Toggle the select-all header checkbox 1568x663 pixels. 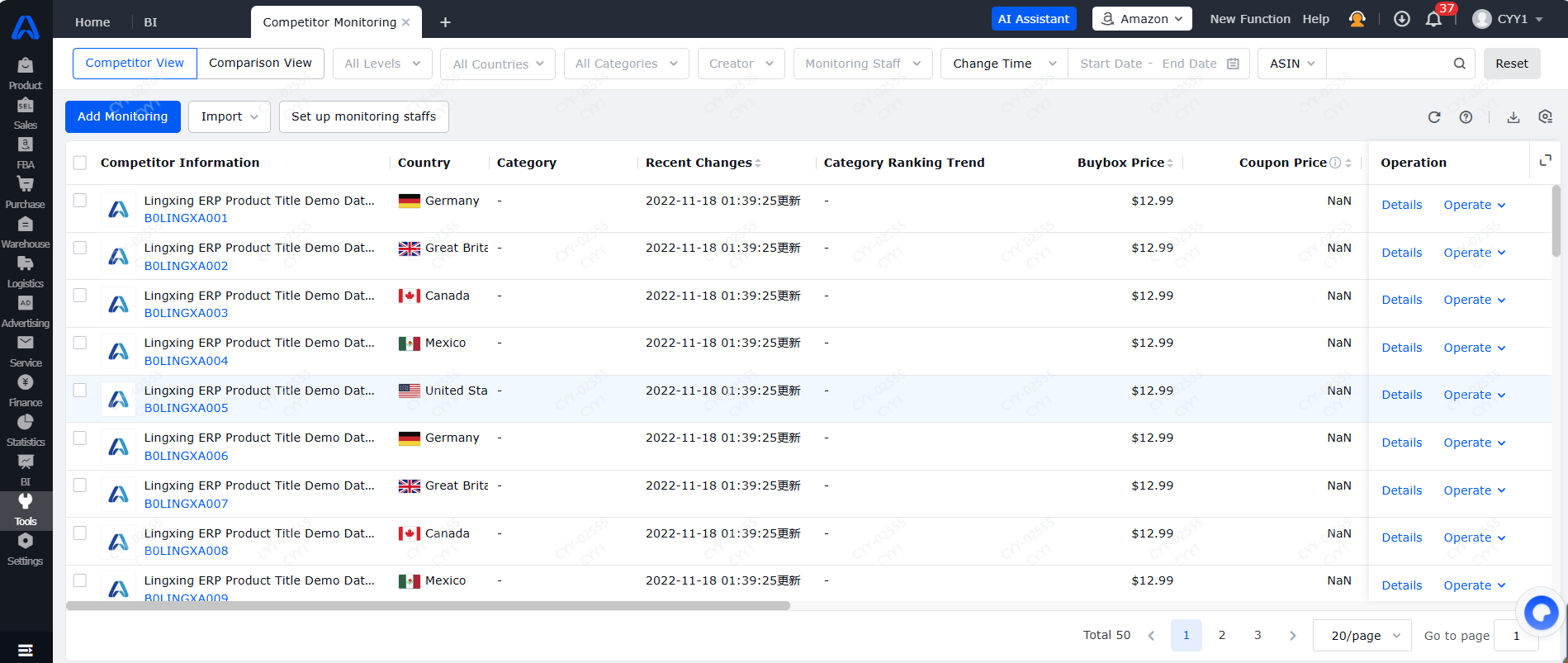point(80,163)
